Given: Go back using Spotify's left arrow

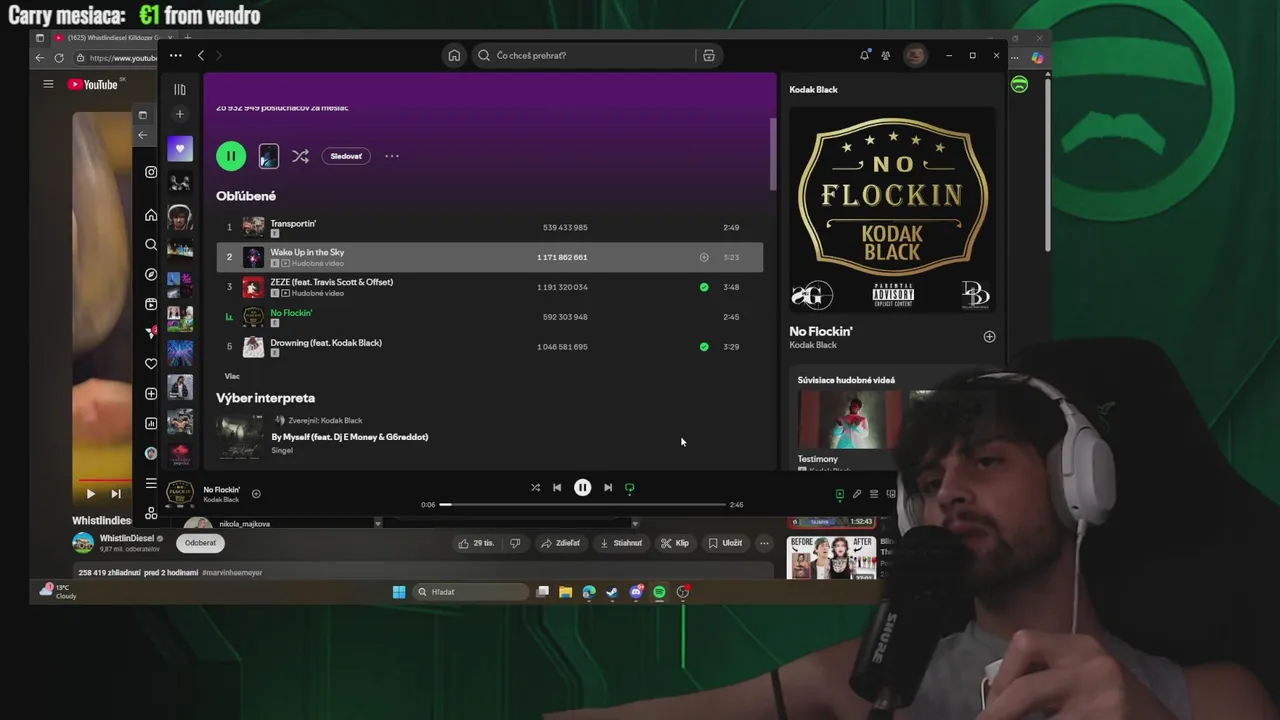Looking at the screenshot, I should (200, 55).
